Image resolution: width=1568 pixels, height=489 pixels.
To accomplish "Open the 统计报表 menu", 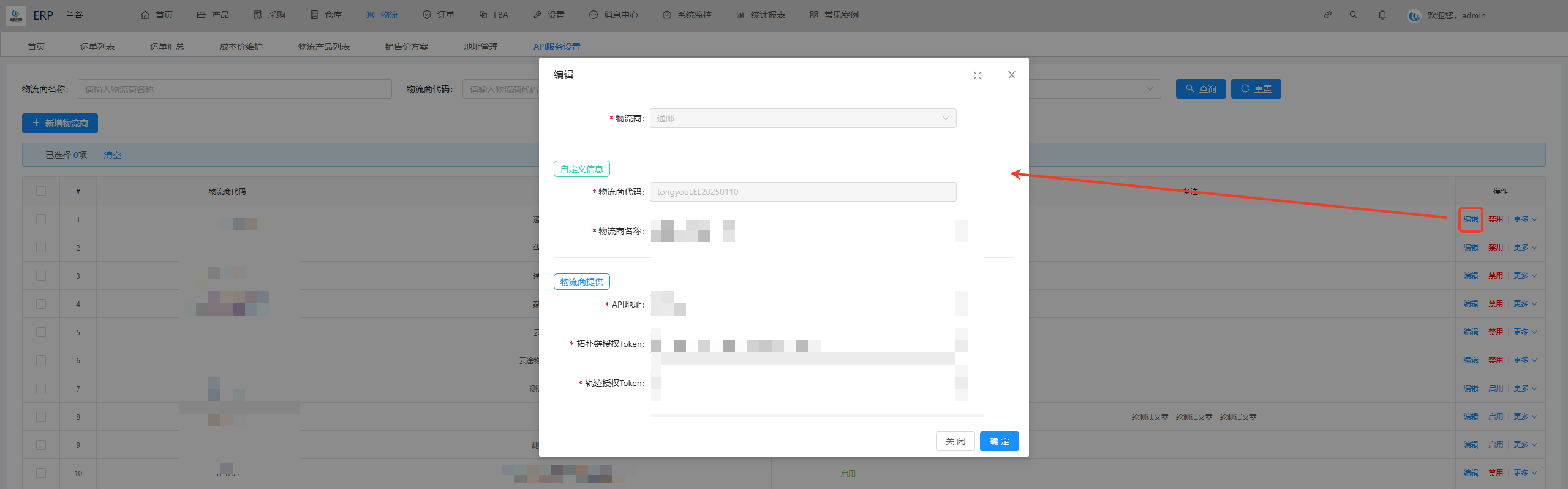I will 761,15.
